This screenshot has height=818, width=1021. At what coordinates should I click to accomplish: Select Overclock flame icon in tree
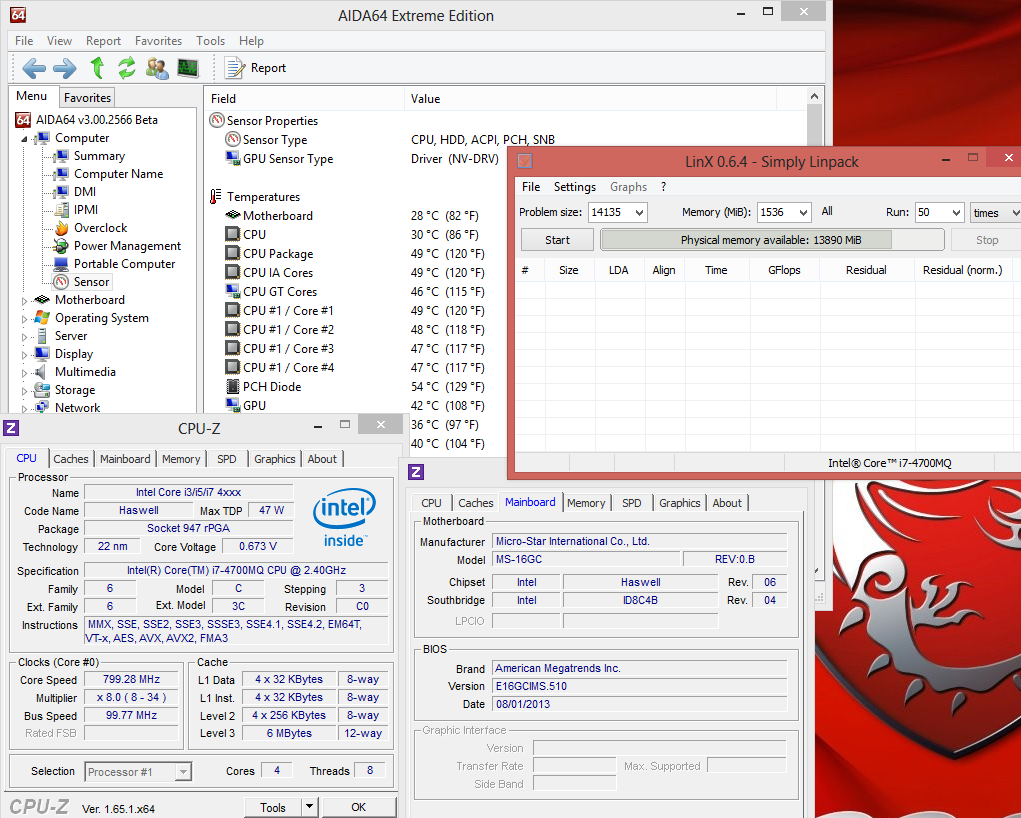(61, 228)
